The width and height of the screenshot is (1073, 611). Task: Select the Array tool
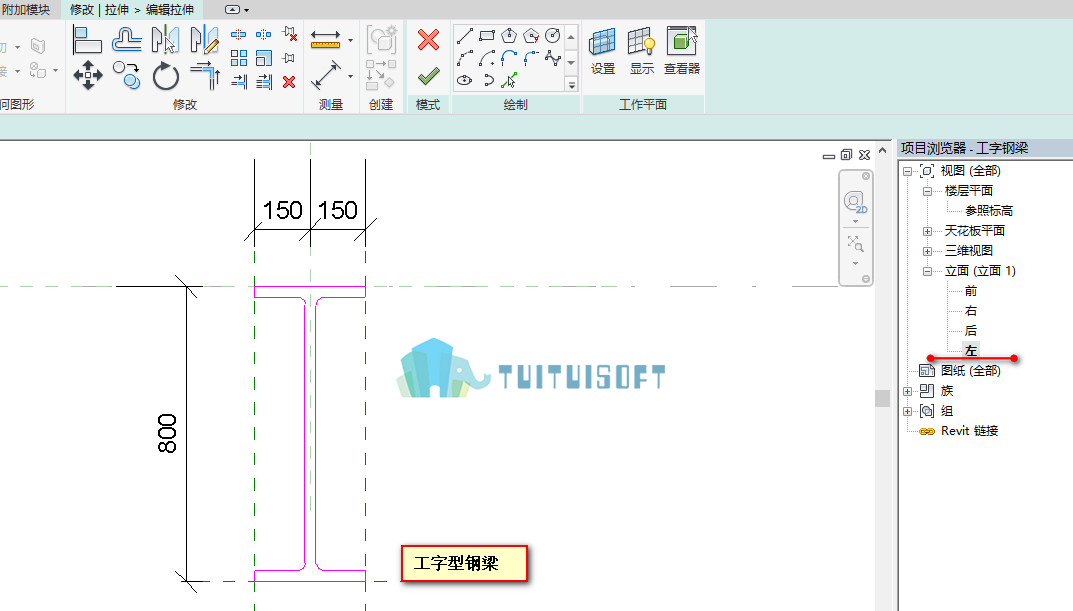point(239,58)
